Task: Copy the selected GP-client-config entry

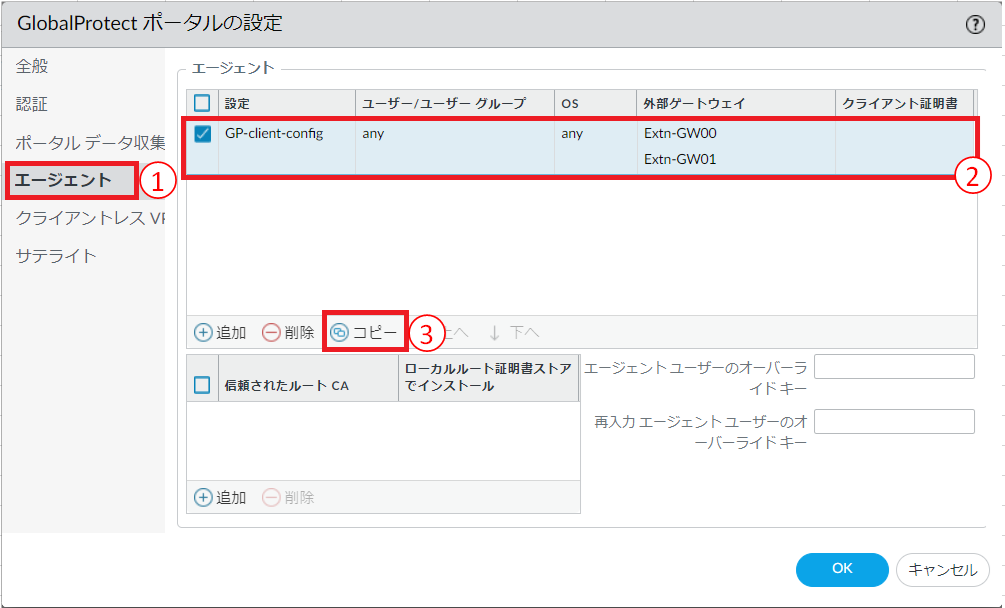Action: pyautogui.click(x=365, y=333)
